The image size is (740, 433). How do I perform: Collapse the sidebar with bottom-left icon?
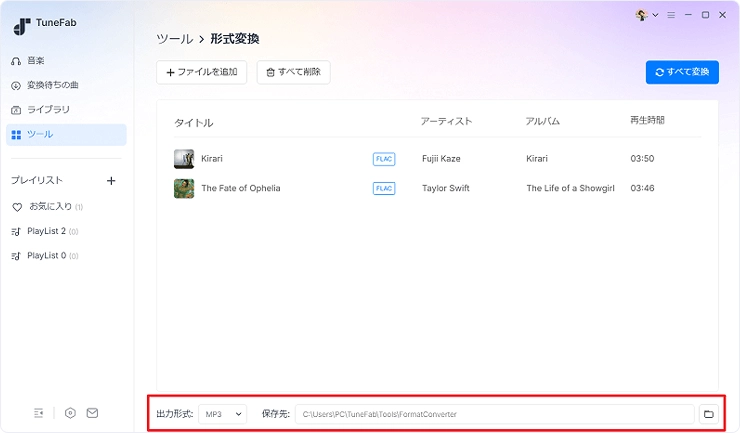[x=39, y=413]
